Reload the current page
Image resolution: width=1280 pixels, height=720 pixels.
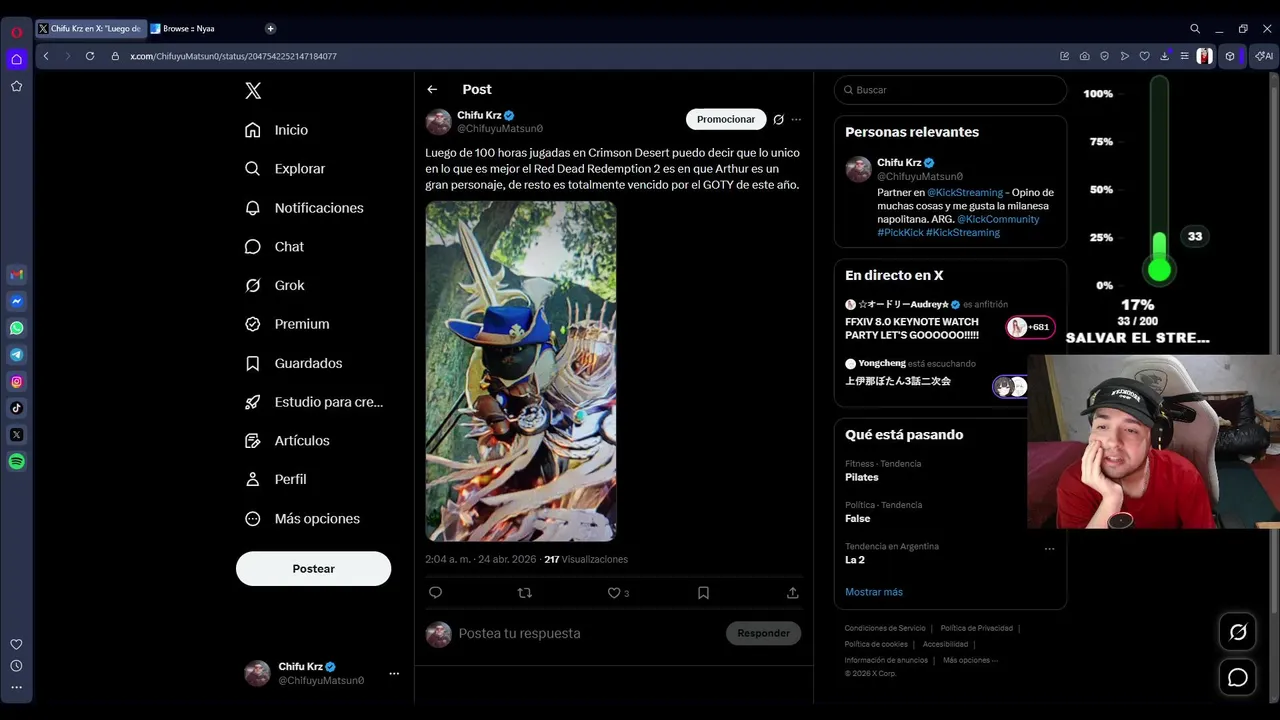pyautogui.click(x=90, y=56)
